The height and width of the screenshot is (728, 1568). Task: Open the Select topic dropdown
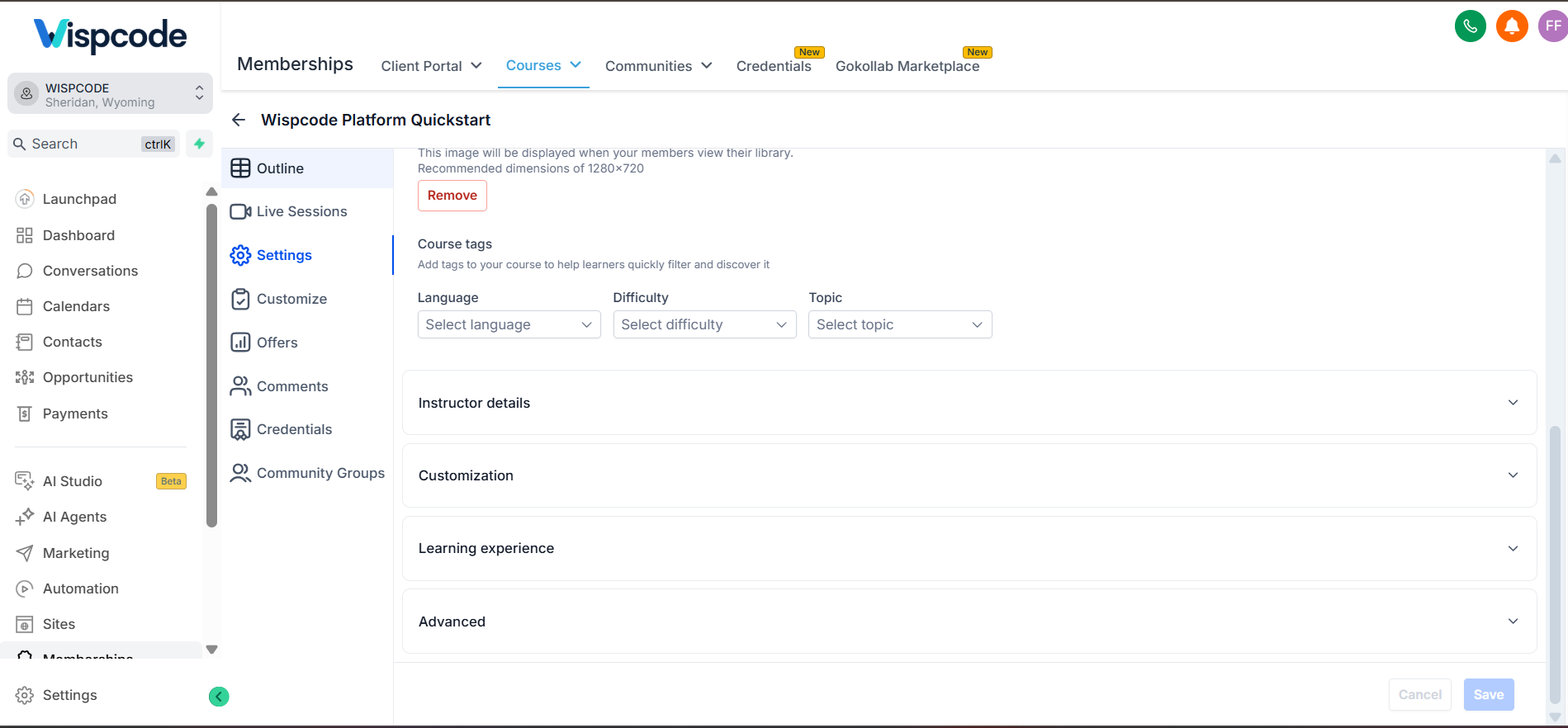pos(900,324)
